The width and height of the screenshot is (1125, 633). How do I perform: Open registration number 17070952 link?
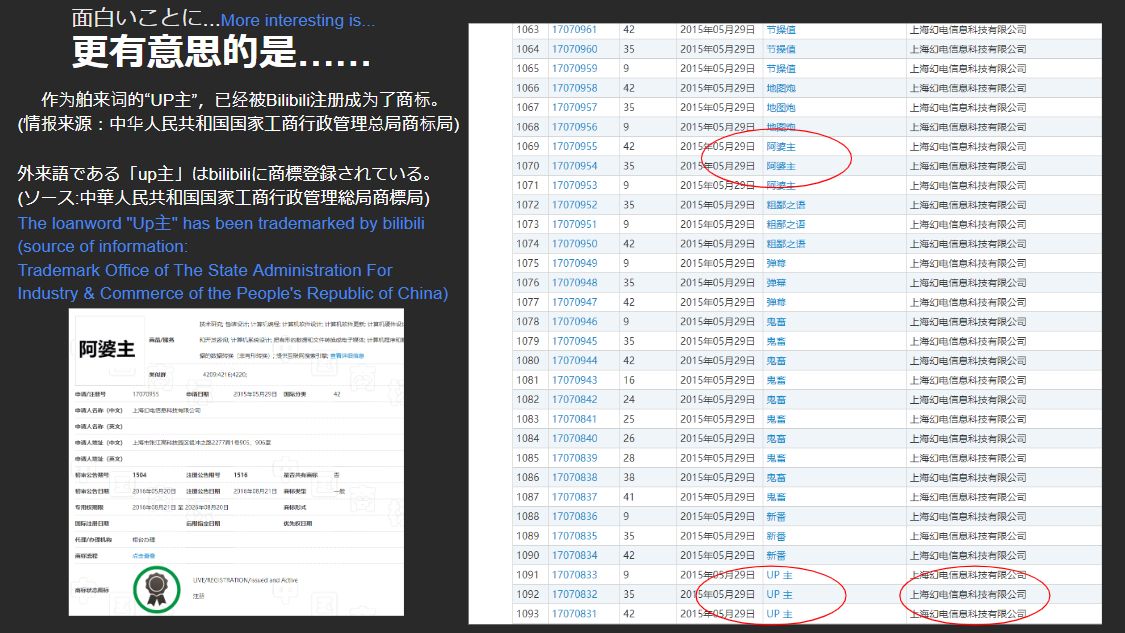[574, 205]
